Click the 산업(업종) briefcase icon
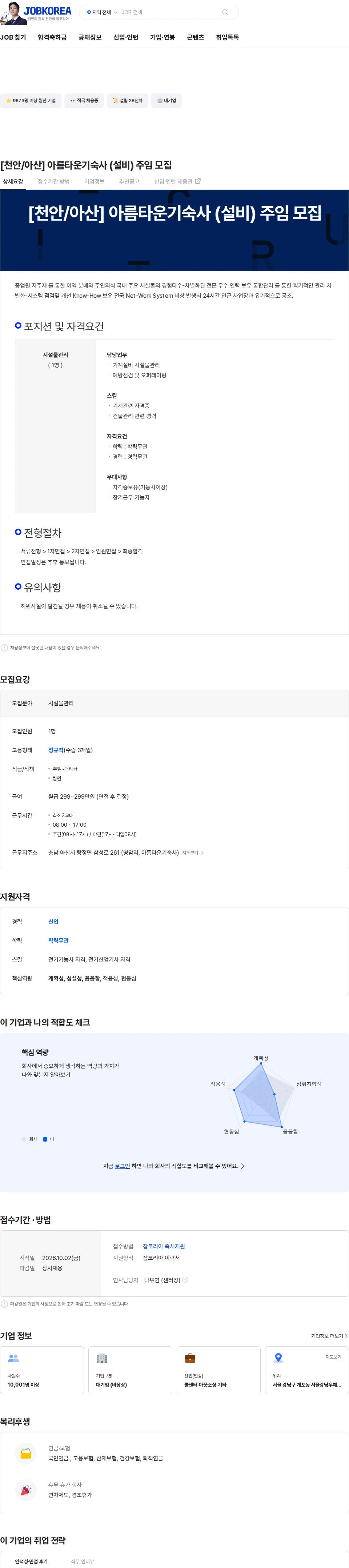Viewport: 349px width, 1568px height. pos(190,1358)
